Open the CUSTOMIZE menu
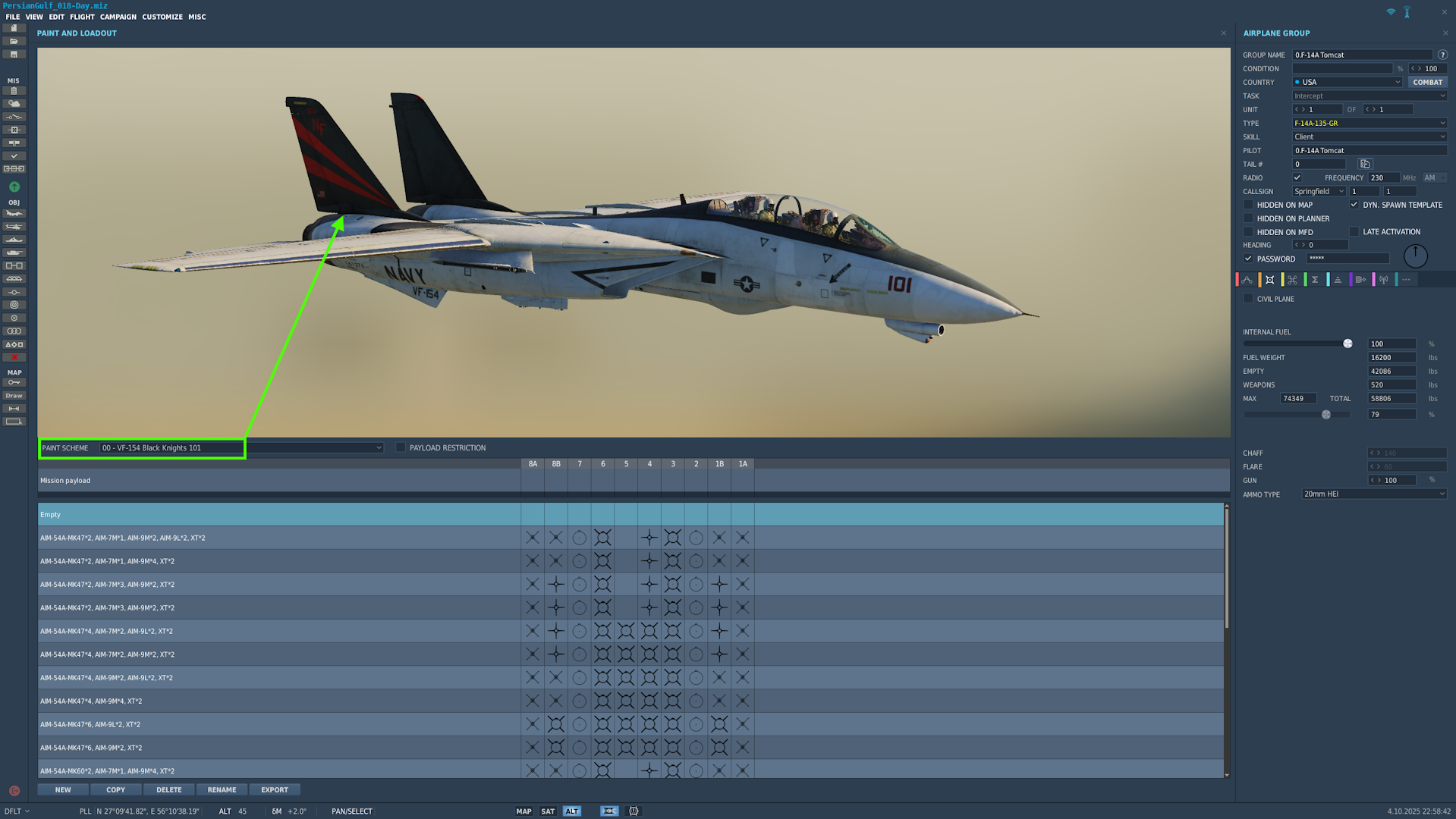The image size is (1456, 819). coord(162,17)
